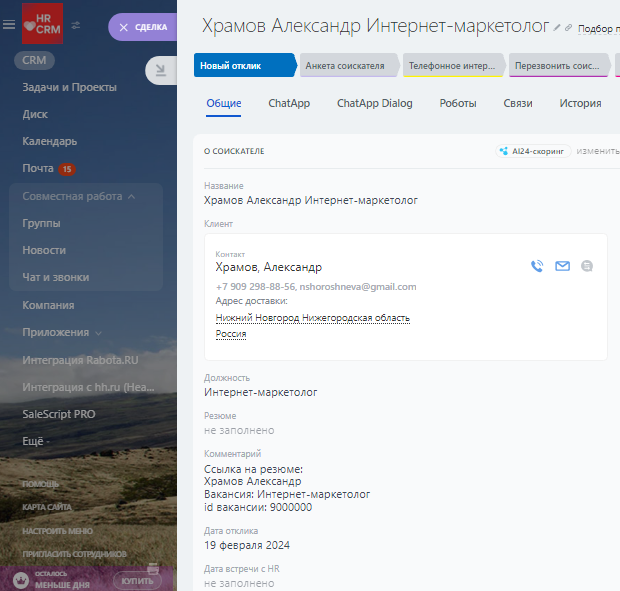The height and width of the screenshot is (591, 620).
Task: Click the AI24-скоринг button
Action: 533,151
